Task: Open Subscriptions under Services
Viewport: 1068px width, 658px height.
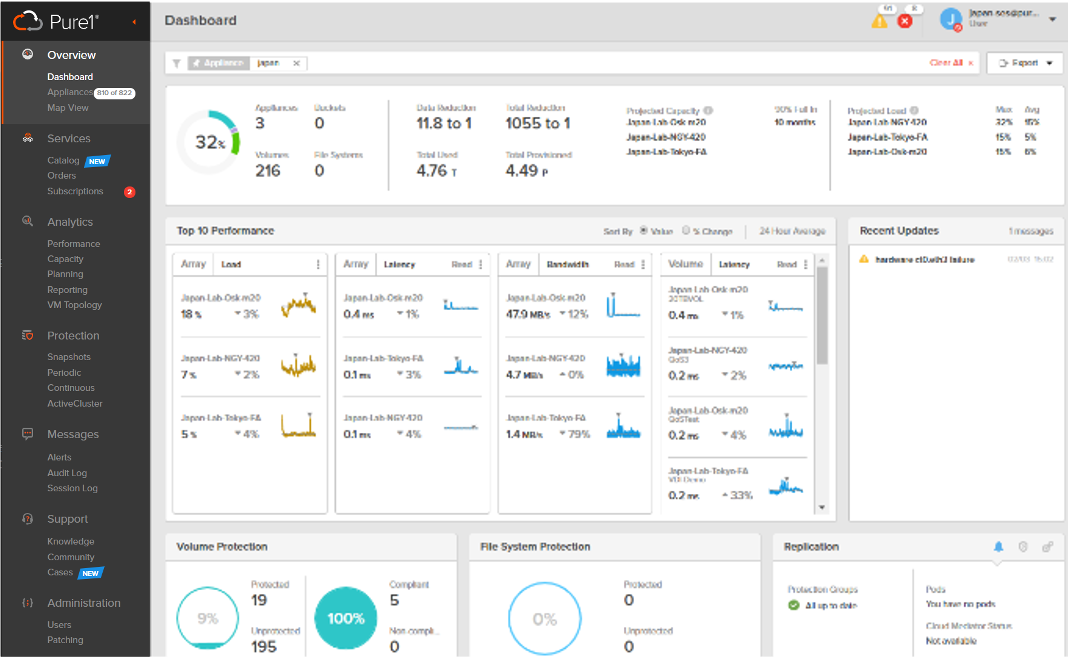Action: pos(75,191)
